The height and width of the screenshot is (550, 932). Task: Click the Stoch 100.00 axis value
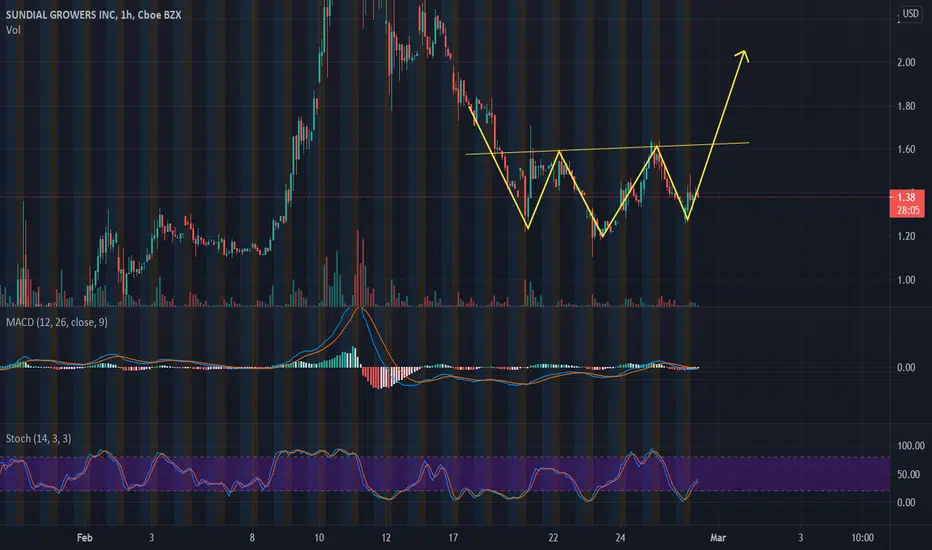[x=910, y=446]
